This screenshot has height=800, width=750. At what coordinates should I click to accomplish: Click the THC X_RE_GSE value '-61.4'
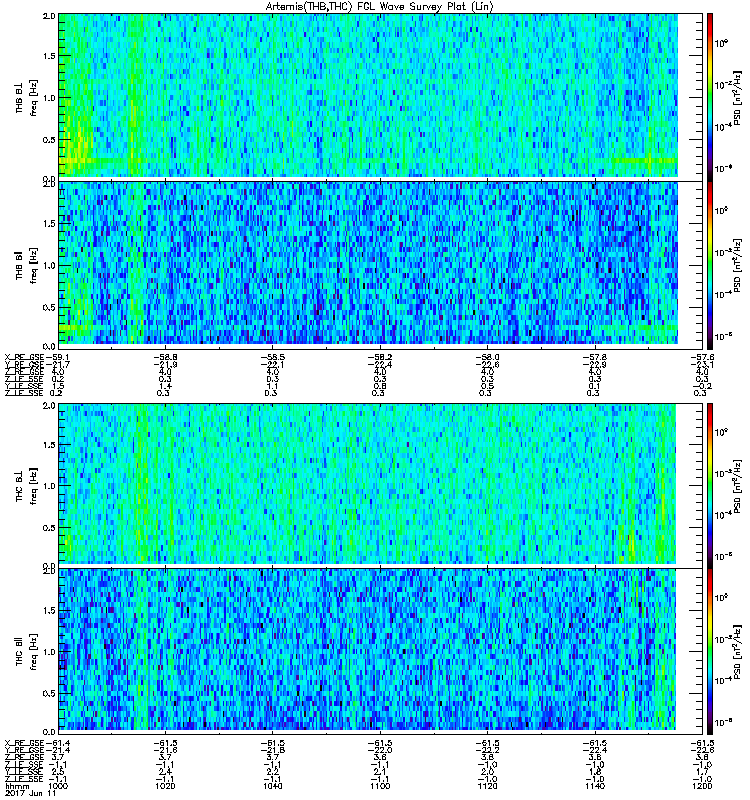coord(57,743)
